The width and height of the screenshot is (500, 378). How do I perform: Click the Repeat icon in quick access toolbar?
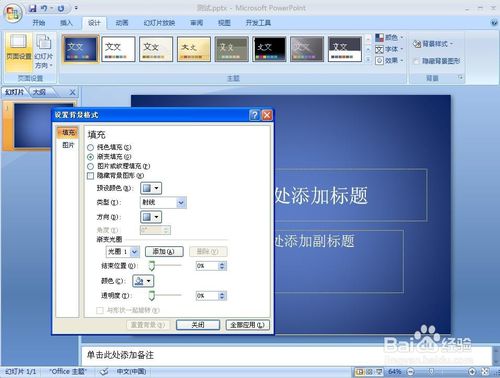point(61,8)
